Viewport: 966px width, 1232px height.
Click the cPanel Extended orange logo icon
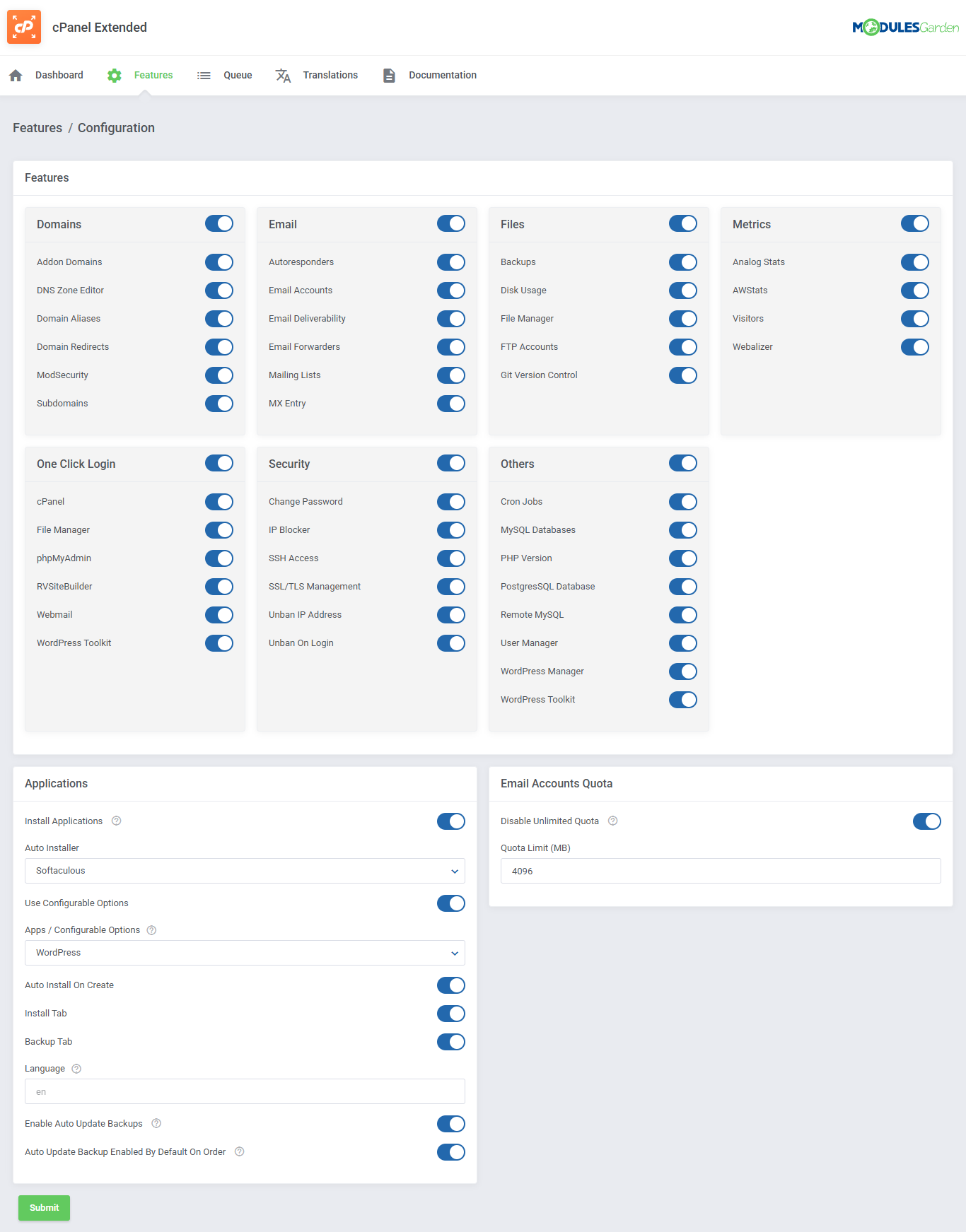24,27
